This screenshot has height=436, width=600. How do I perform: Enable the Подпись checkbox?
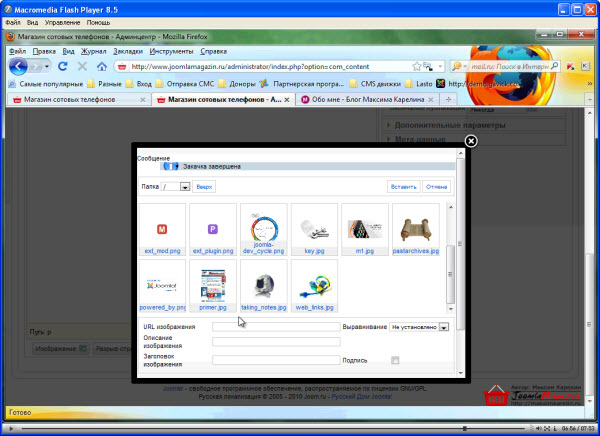point(396,360)
